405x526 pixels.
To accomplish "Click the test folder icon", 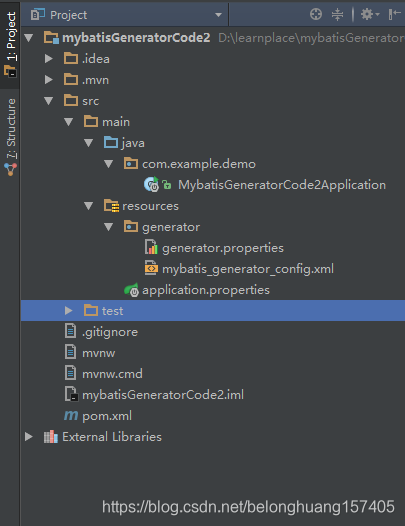I will pyautogui.click(x=91, y=310).
